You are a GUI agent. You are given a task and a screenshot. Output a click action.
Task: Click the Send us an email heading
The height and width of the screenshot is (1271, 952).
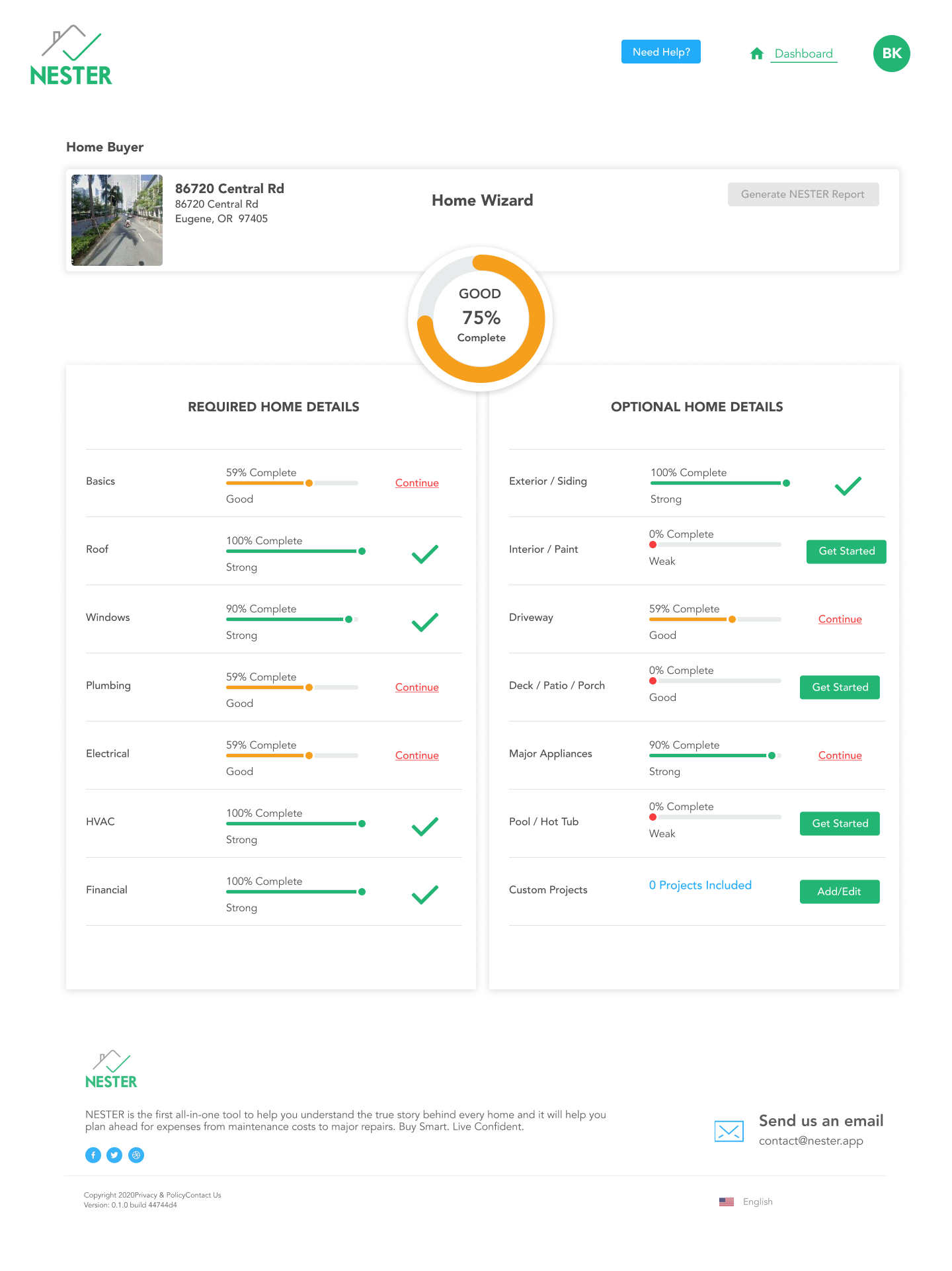click(821, 1121)
